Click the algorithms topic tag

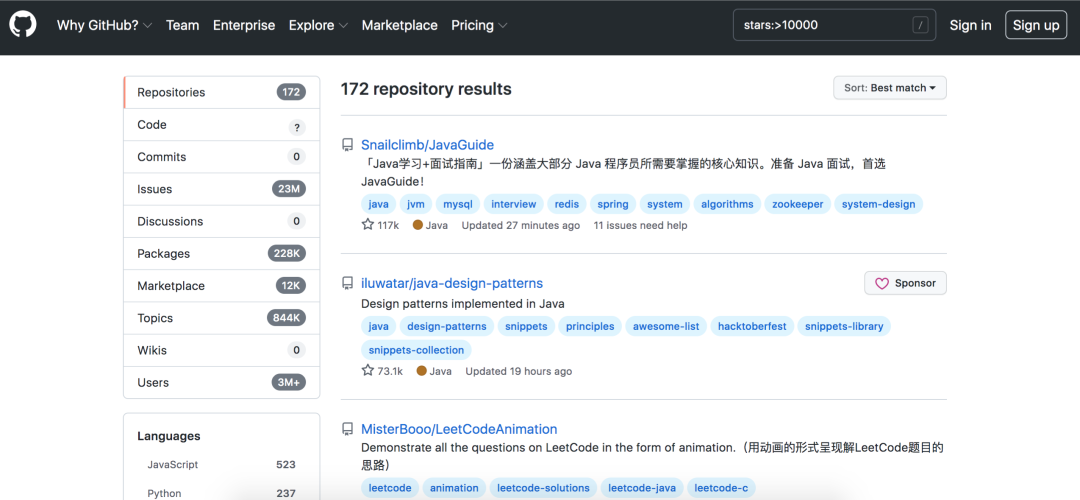coord(727,204)
